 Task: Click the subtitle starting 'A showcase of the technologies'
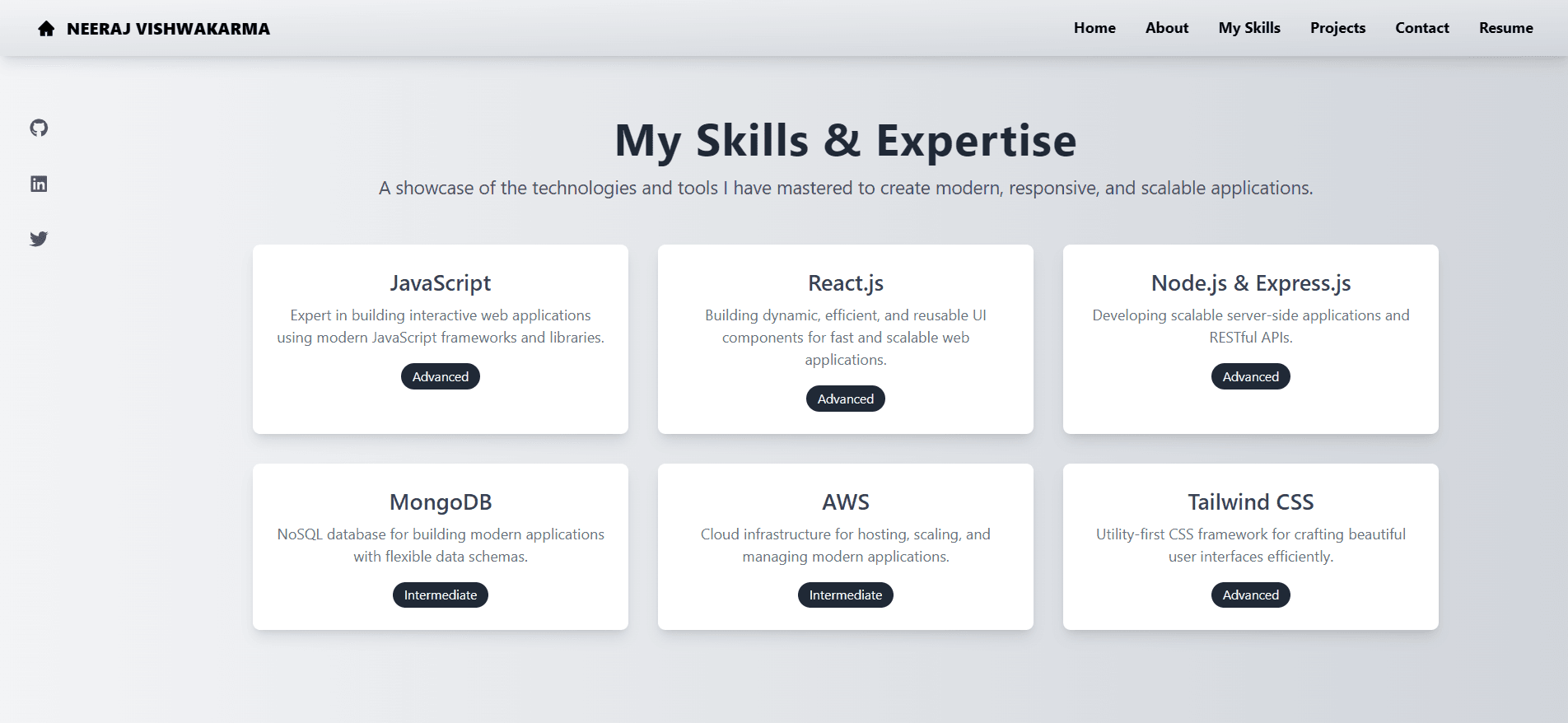point(846,189)
